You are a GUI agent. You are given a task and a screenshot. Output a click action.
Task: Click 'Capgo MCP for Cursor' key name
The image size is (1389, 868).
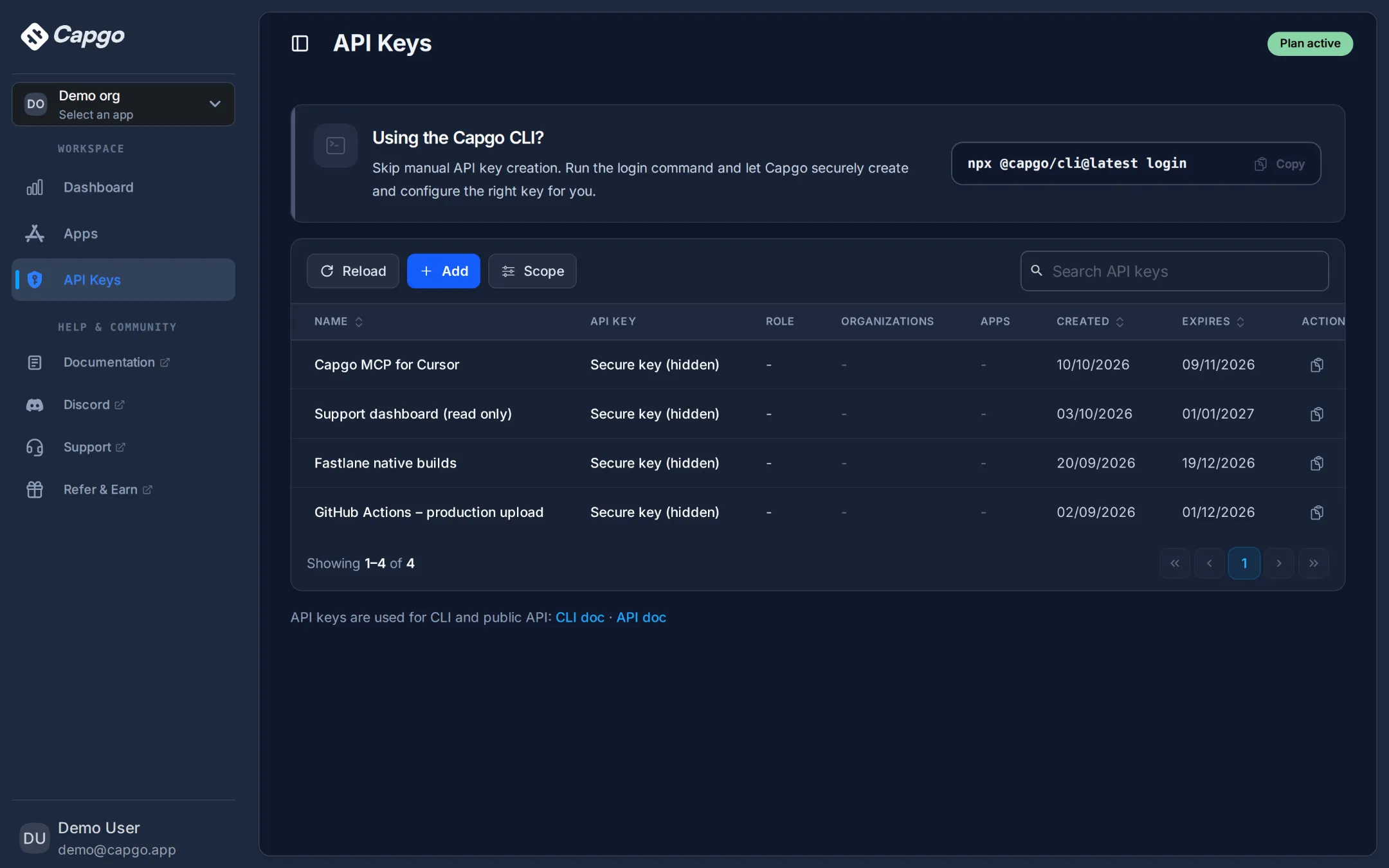386,365
